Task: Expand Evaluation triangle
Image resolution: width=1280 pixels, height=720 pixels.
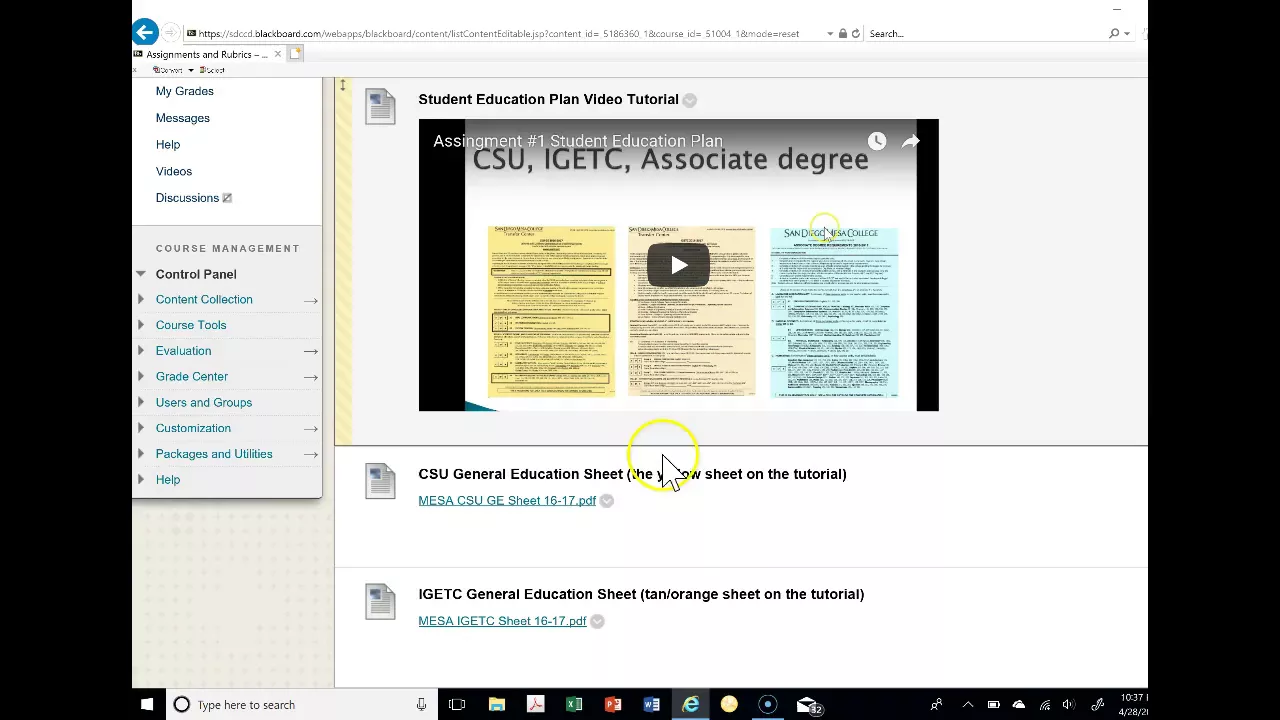Action: coord(141,351)
